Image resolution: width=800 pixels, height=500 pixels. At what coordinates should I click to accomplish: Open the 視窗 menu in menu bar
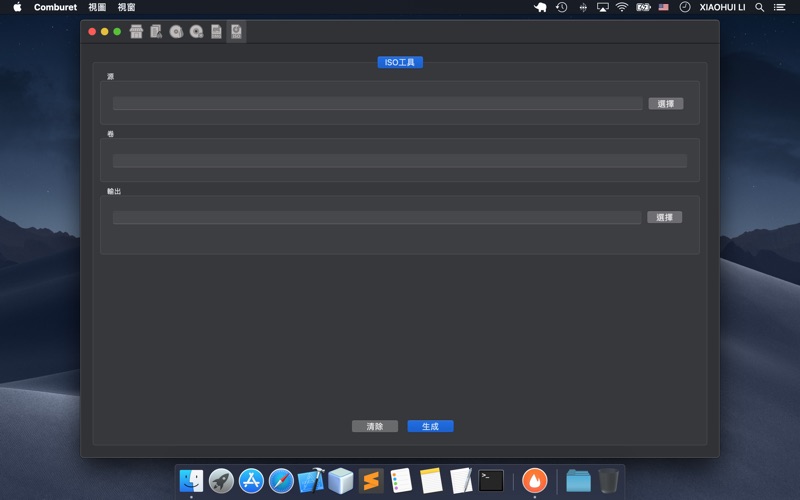[x=127, y=7]
